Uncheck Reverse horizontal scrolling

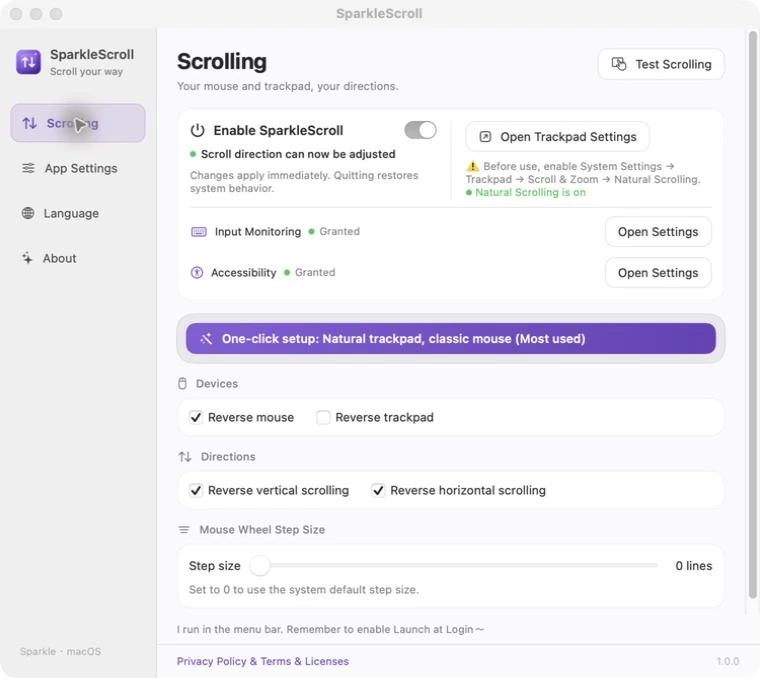(378, 490)
